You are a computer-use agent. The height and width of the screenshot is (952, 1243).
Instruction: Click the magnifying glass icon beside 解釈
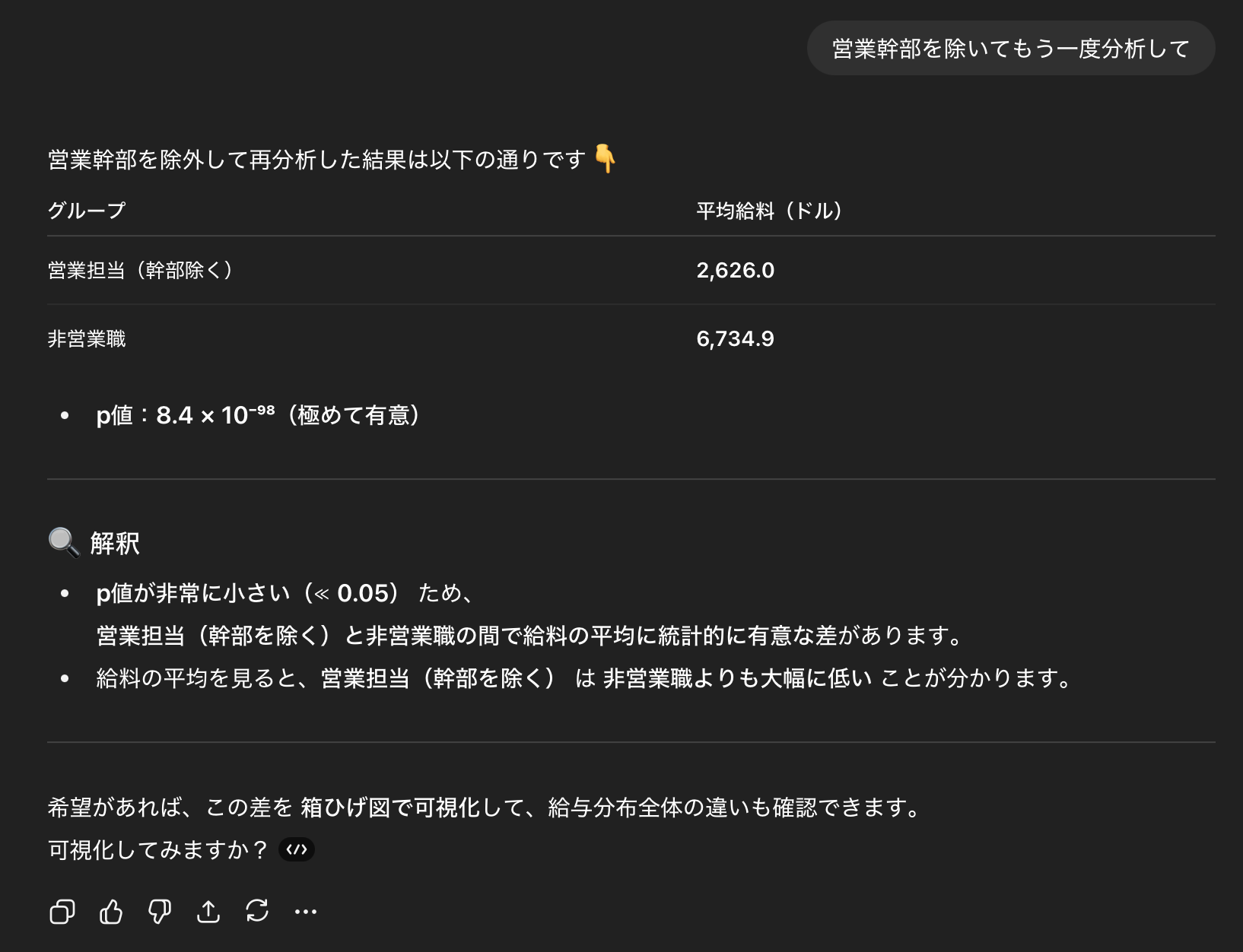point(62,542)
